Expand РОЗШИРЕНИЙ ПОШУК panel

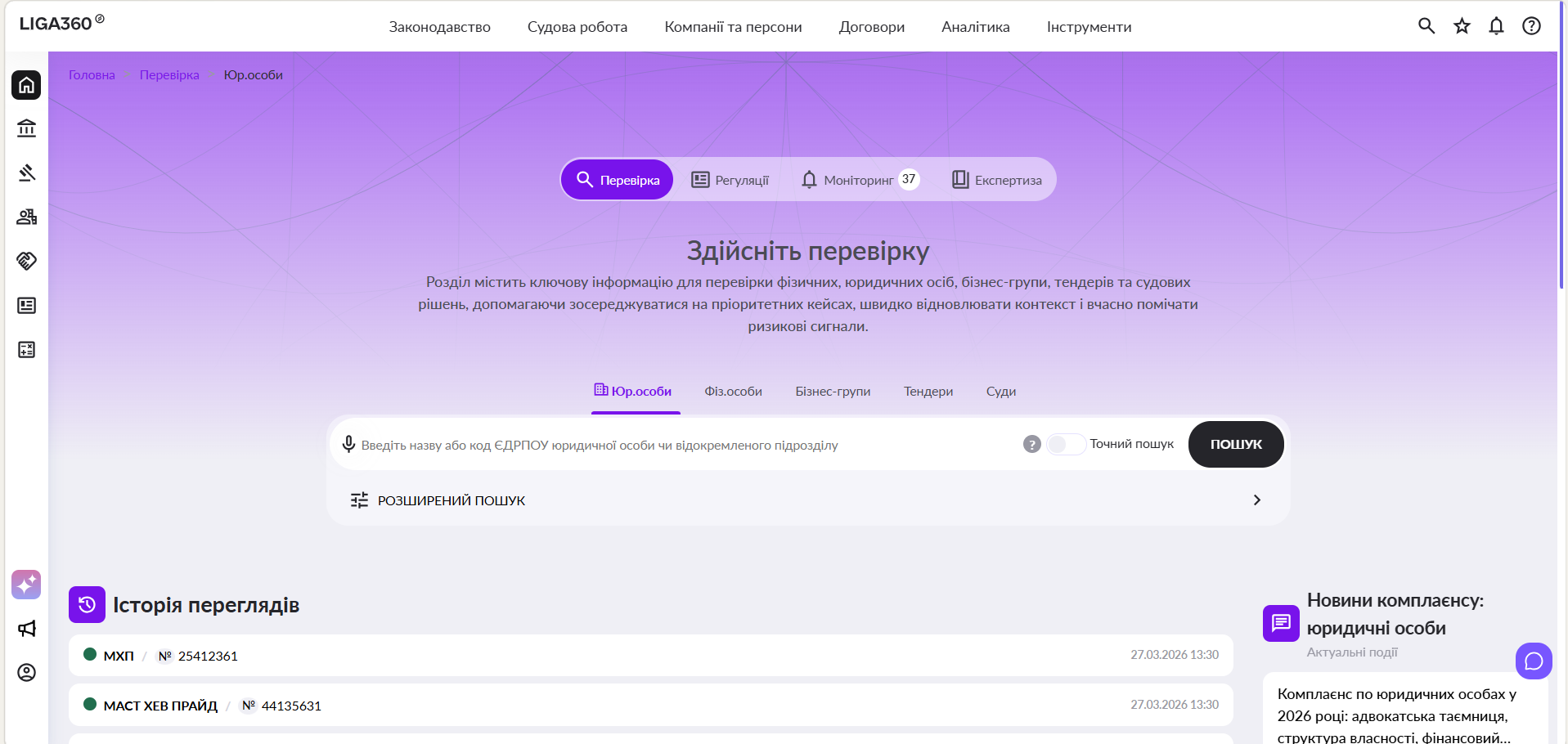(807, 500)
